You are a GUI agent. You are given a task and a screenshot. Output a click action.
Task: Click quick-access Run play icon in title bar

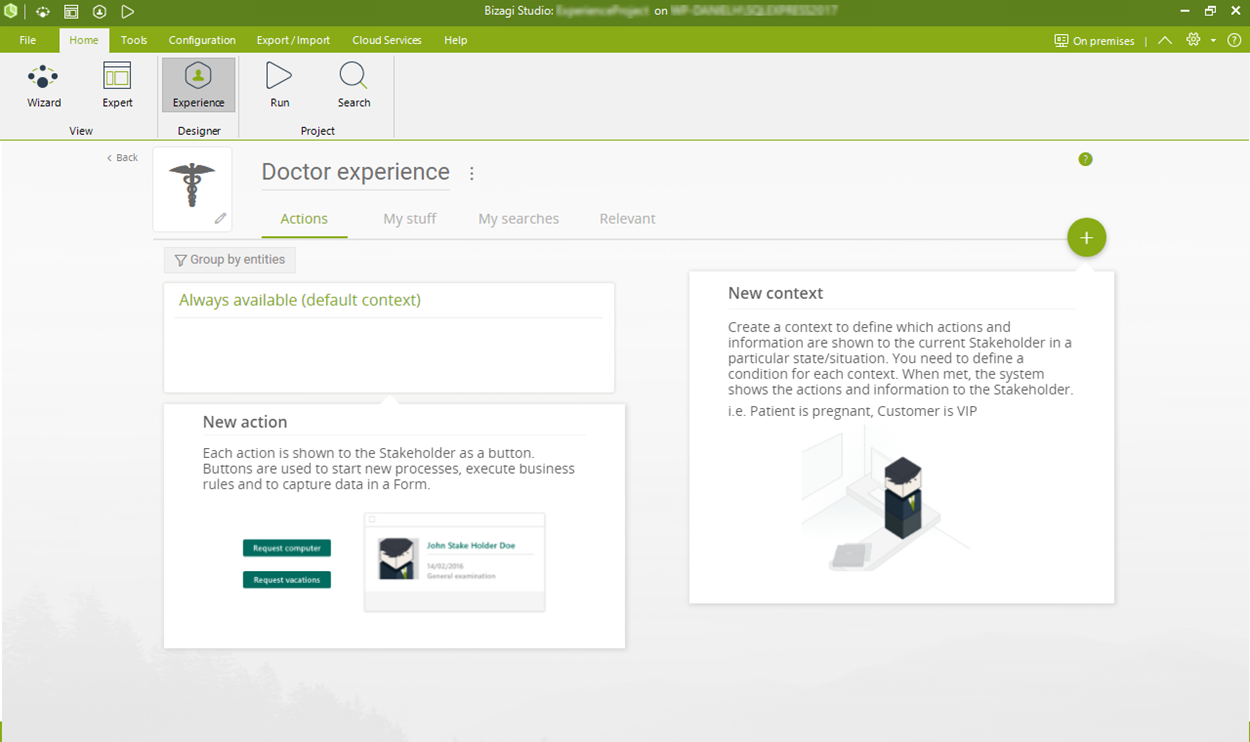[x=127, y=12]
